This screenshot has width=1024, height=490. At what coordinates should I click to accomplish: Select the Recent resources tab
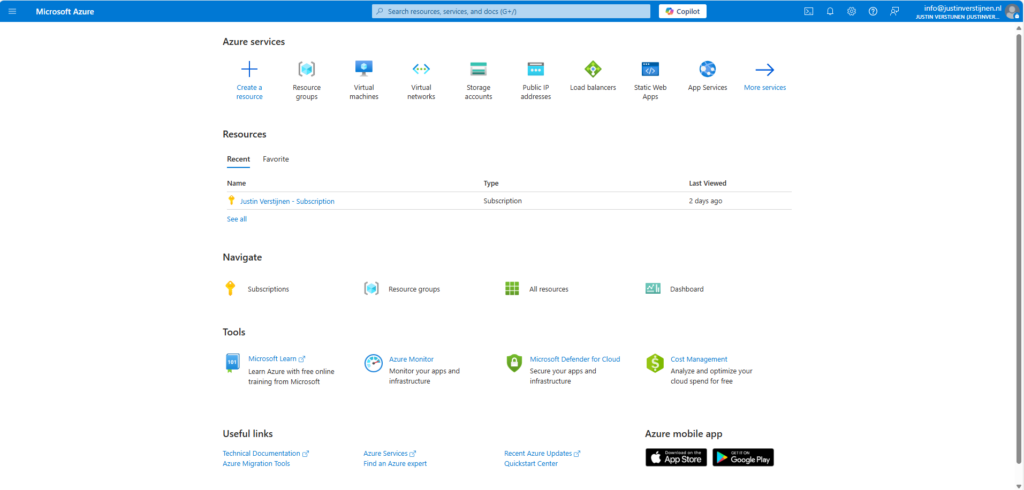click(x=238, y=159)
